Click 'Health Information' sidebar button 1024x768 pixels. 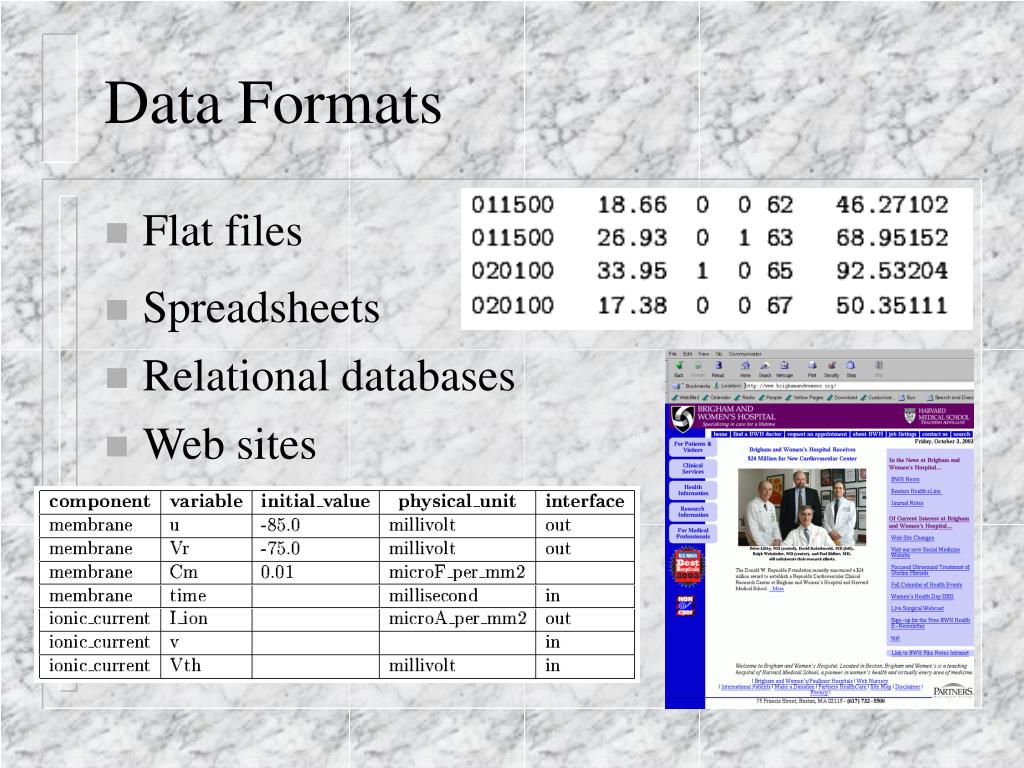pyautogui.click(x=693, y=490)
